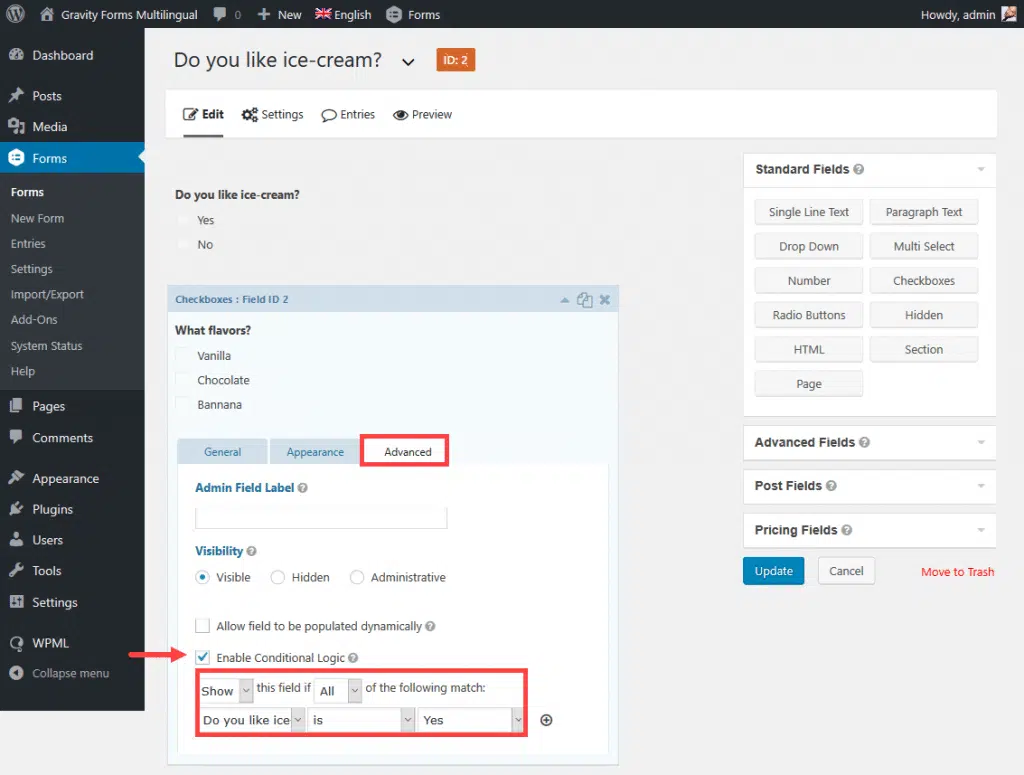Click the Cancel button
Image resolution: width=1024 pixels, height=775 pixels.
coord(846,571)
